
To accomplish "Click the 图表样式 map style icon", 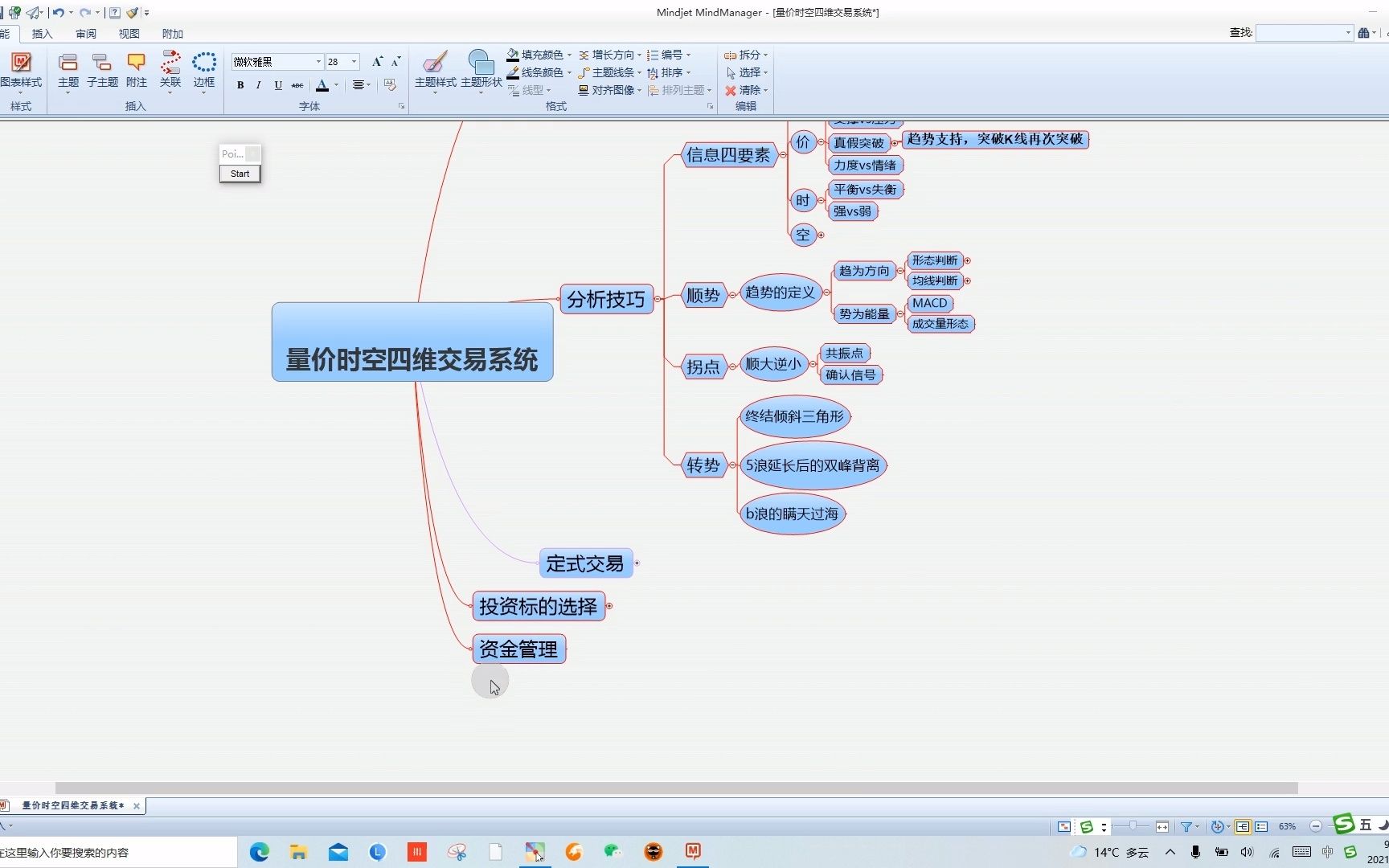I will click(20, 63).
